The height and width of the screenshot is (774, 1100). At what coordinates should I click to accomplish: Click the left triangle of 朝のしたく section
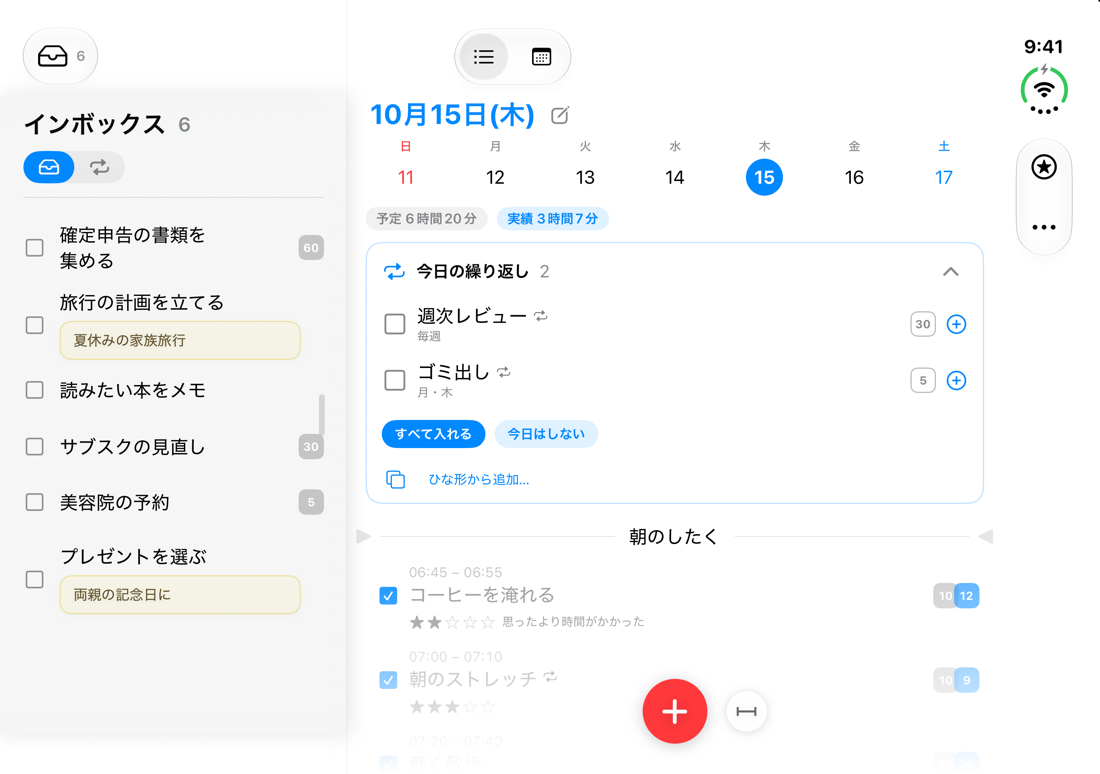tap(363, 537)
